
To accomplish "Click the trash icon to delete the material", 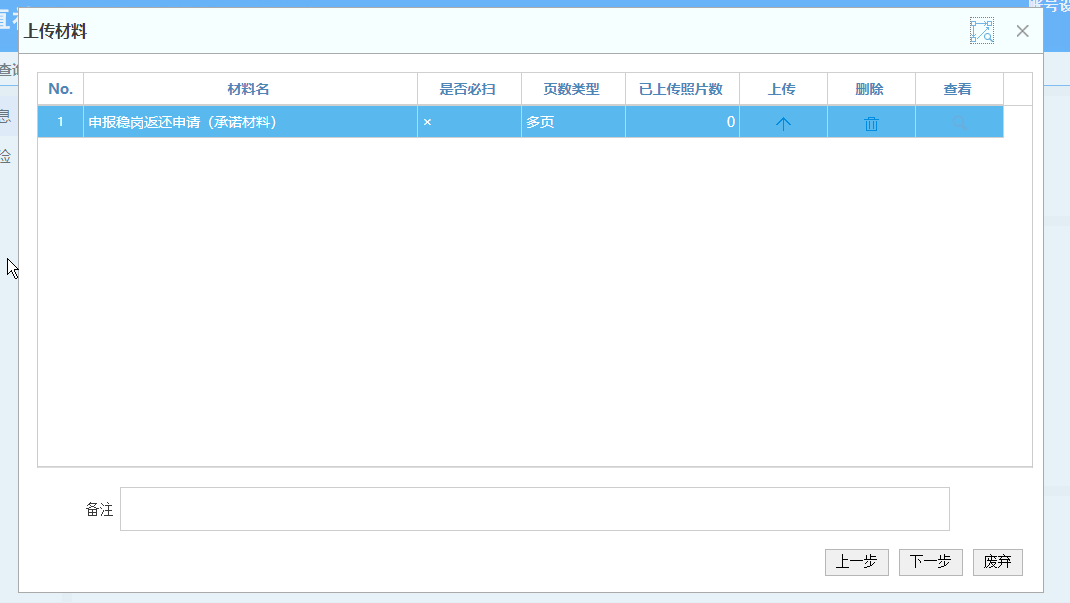I will pos(871,123).
